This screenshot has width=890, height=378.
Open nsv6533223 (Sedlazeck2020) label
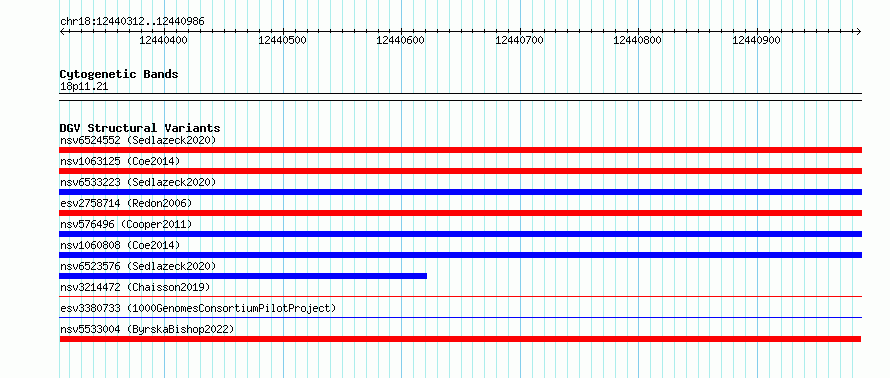[x=138, y=182]
